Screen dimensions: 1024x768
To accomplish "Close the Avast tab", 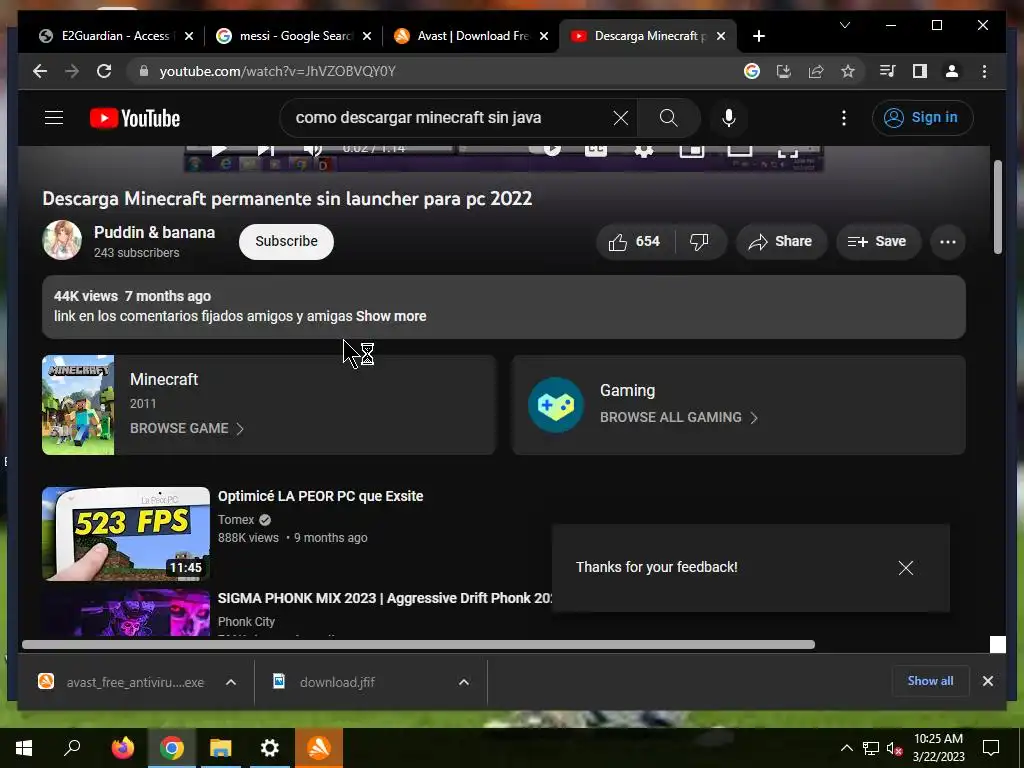I will [544, 36].
